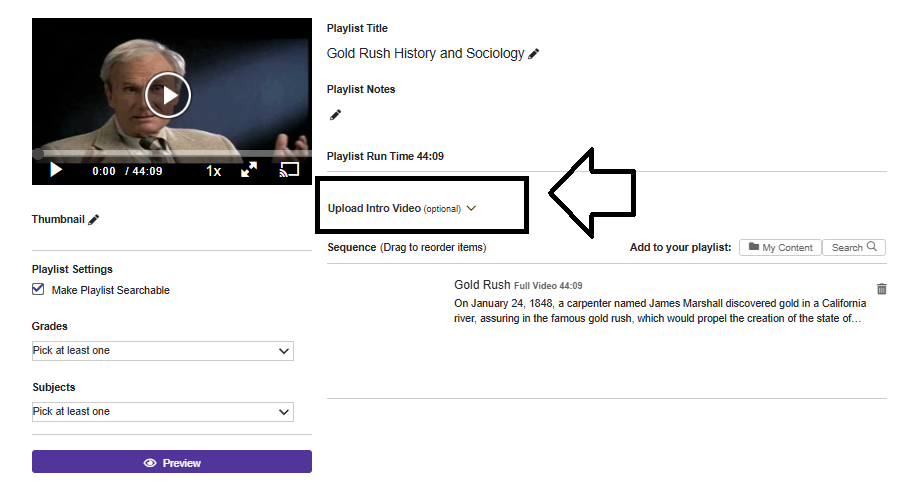Click Search to add to playlist
This screenshot has height=488, width=912.
click(854, 247)
